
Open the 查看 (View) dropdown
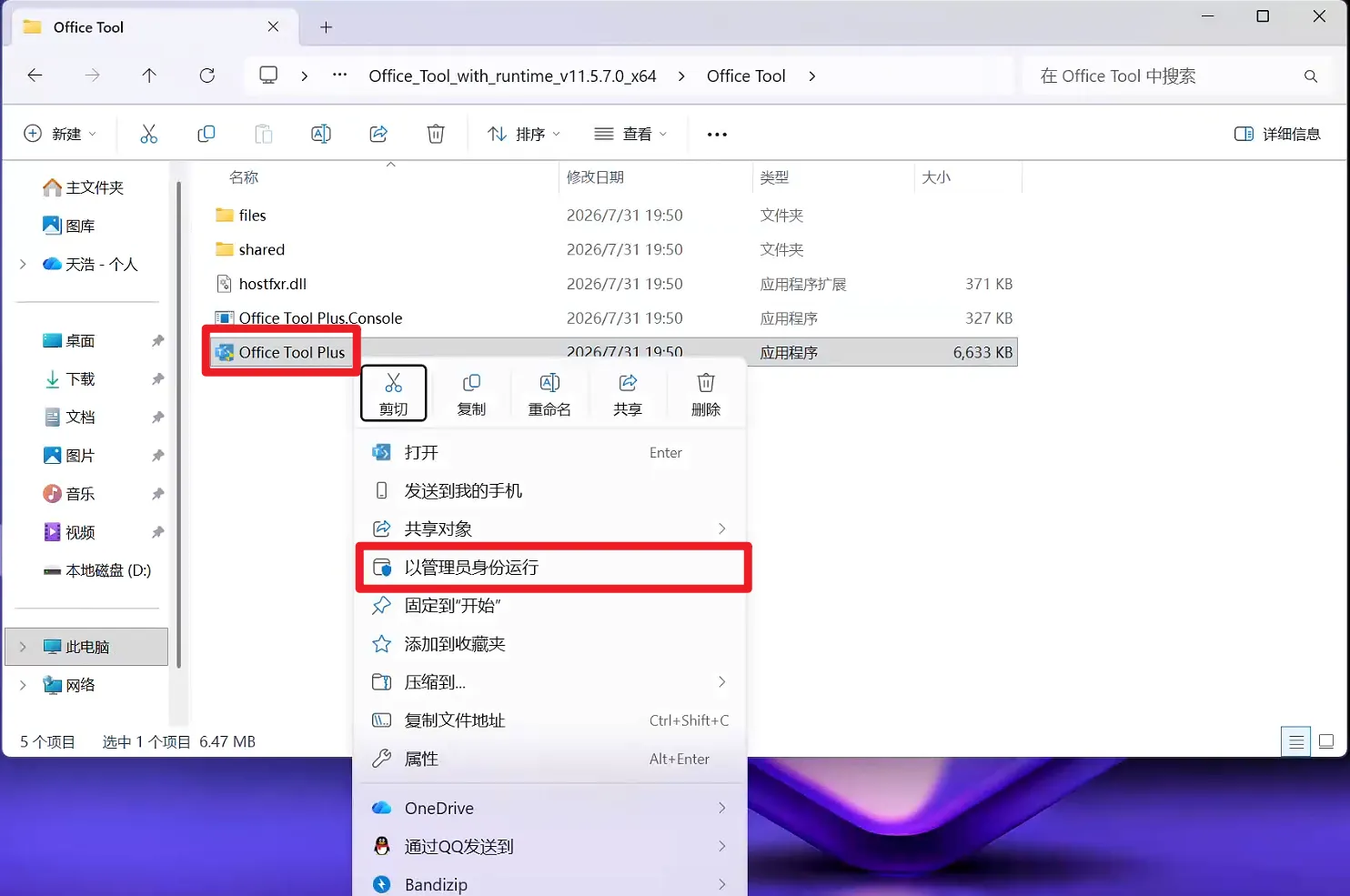(631, 134)
